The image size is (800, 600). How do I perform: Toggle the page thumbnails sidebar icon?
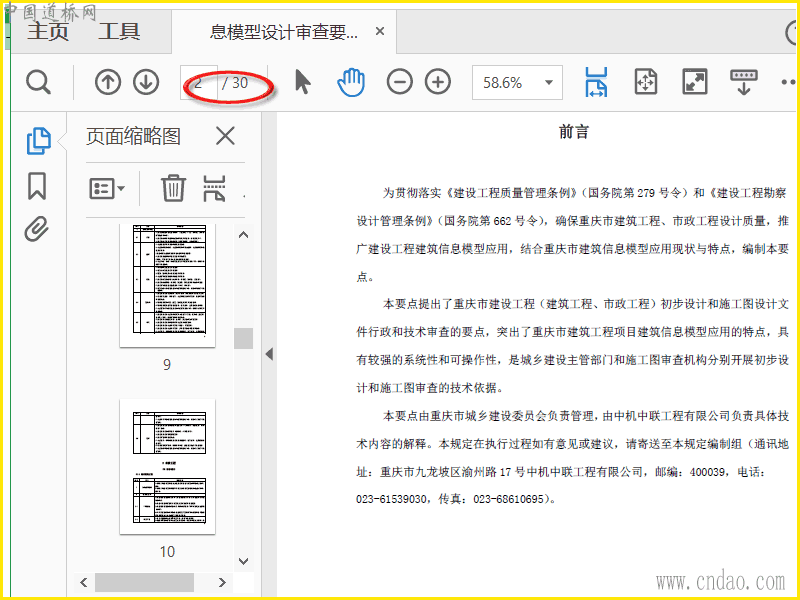[x=38, y=141]
